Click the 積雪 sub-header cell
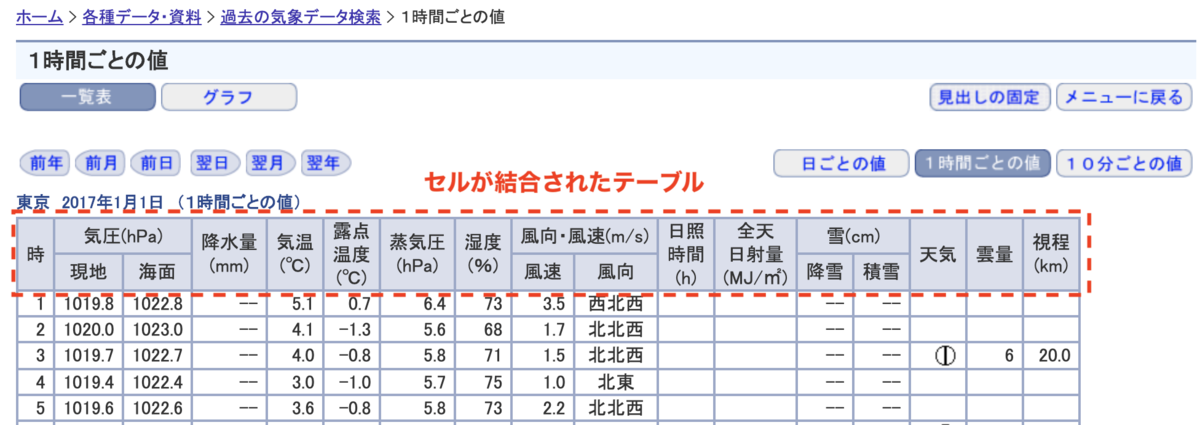Image resolution: width=1200 pixels, height=425 pixels. [881, 271]
